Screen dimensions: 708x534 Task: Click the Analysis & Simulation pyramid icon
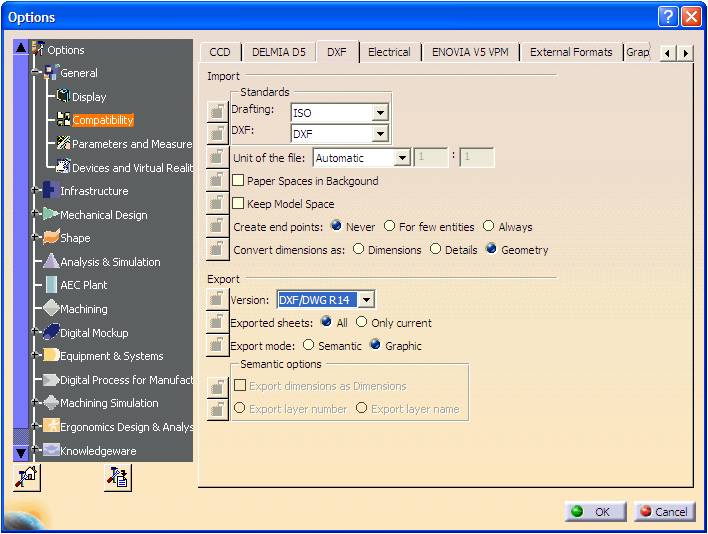[x=51, y=261]
